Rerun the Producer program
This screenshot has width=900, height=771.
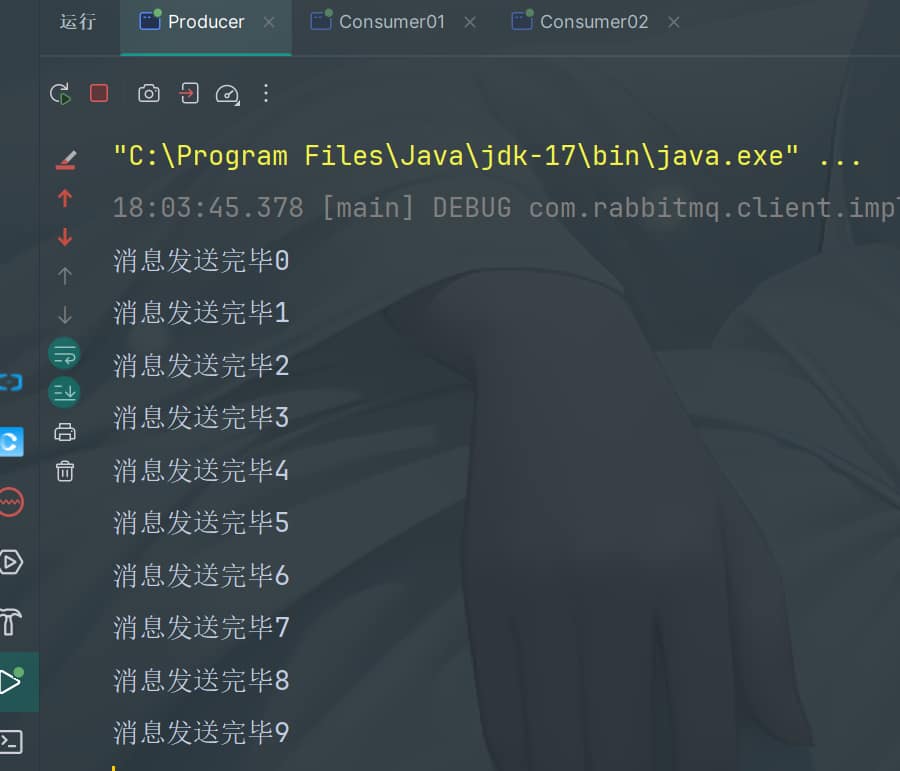(60, 94)
